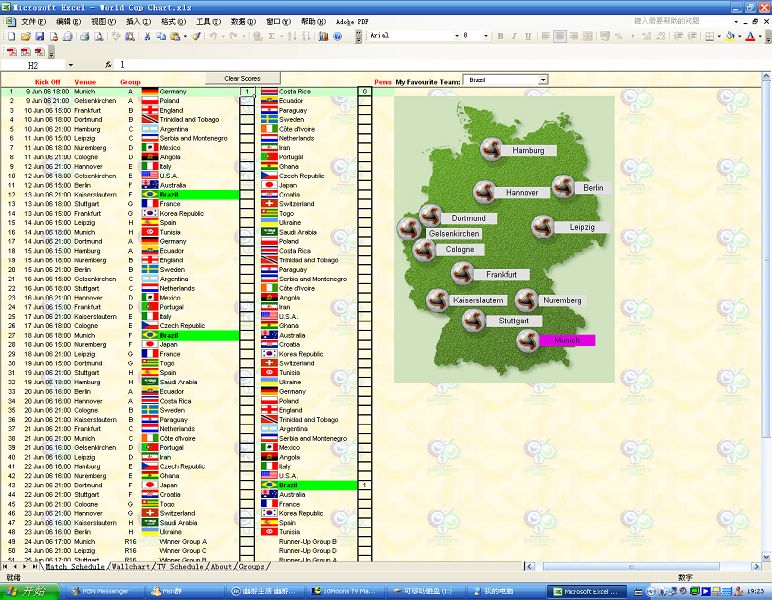Click the Munich venue label on map
Image resolution: width=772 pixels, height=600 pixels.
tap(567, 340)
